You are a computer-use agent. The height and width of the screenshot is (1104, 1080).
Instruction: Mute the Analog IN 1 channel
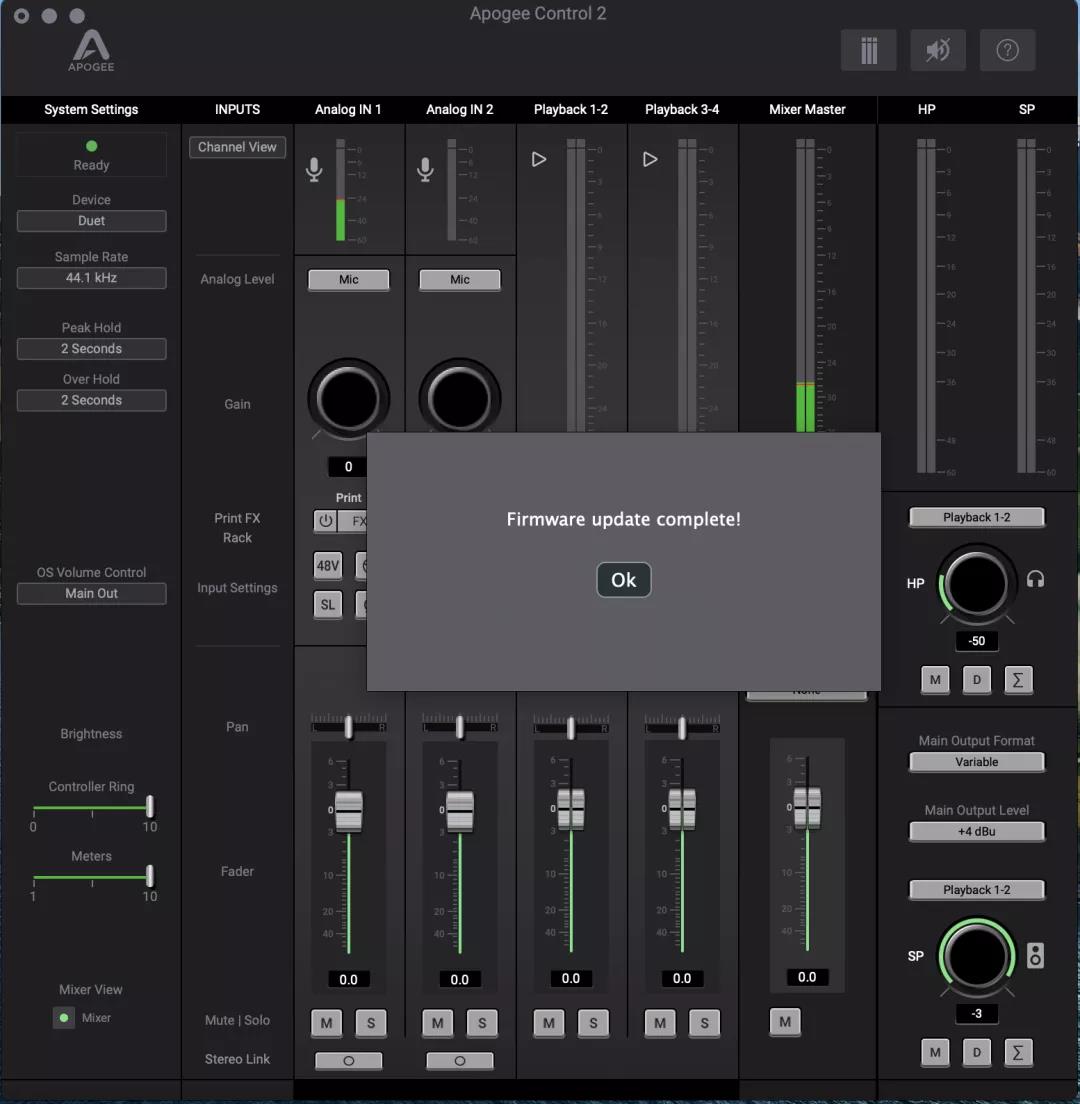(x=327, y=1023)
